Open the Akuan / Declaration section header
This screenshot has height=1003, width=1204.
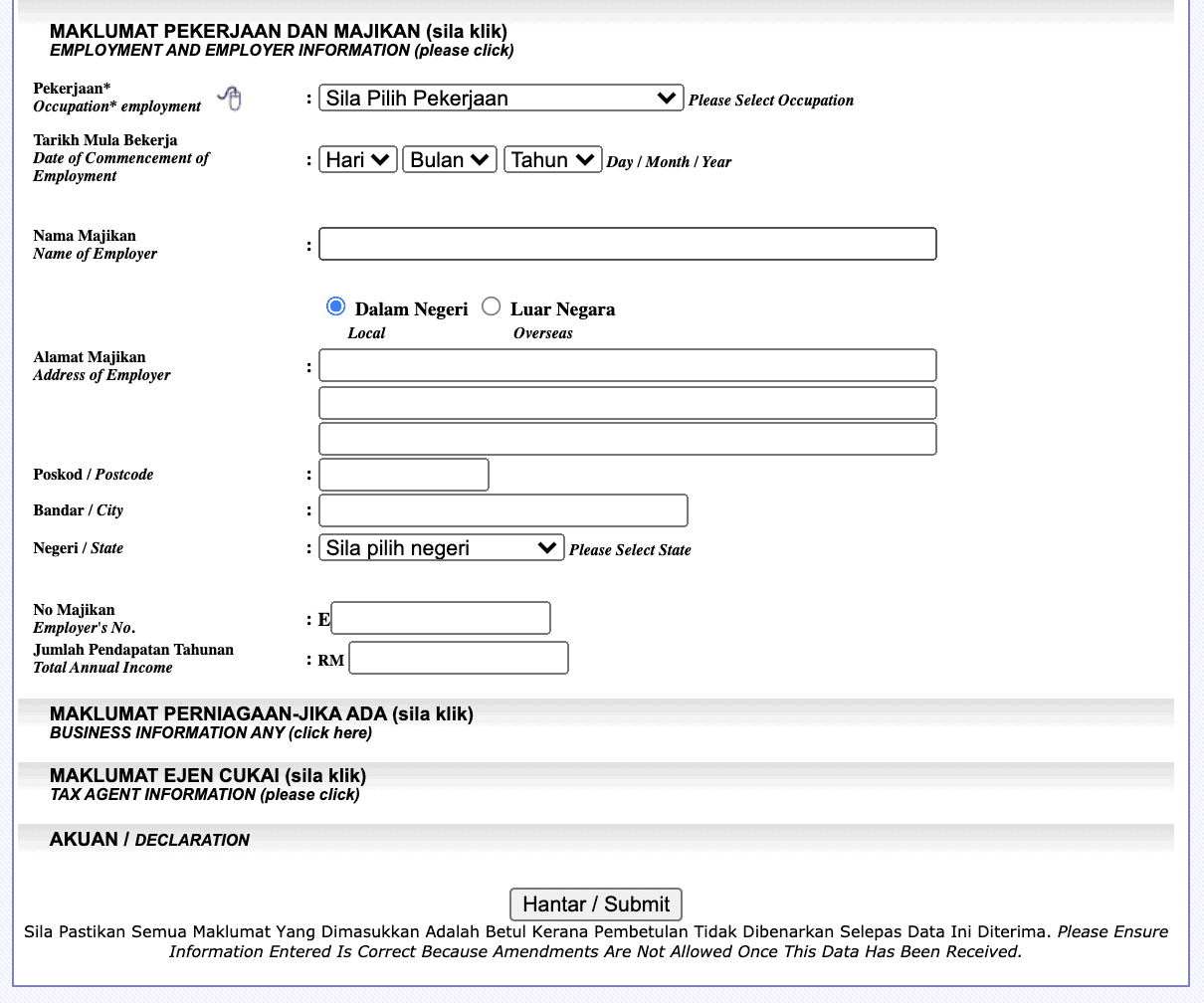coord(149,840)
